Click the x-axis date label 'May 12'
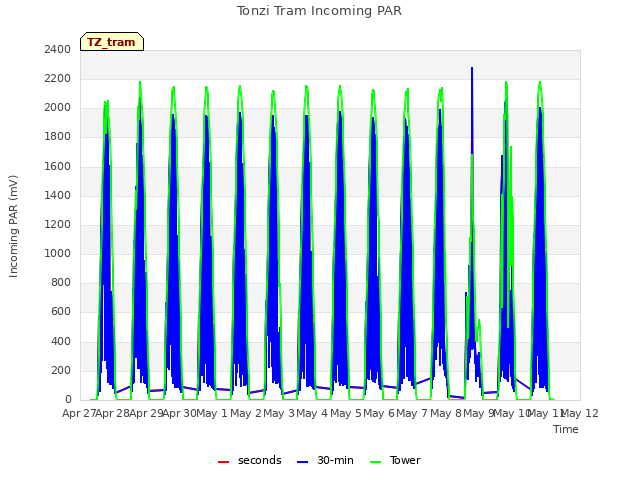The height and width of the screenshot is (480, 640). pyautogui.click(x=581, y=413)
